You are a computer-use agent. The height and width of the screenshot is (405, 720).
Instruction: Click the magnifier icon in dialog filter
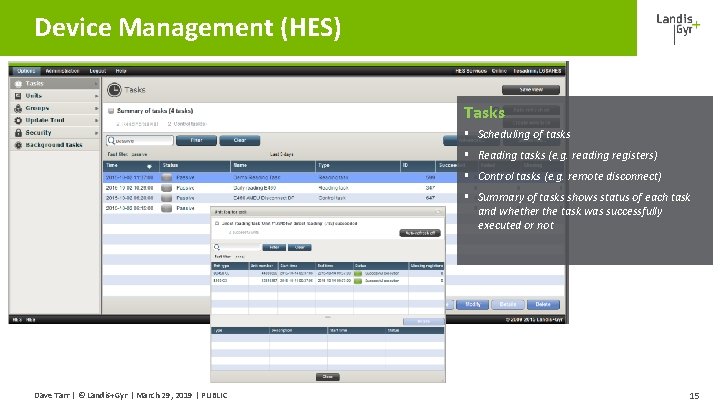(x=217, y=248)
